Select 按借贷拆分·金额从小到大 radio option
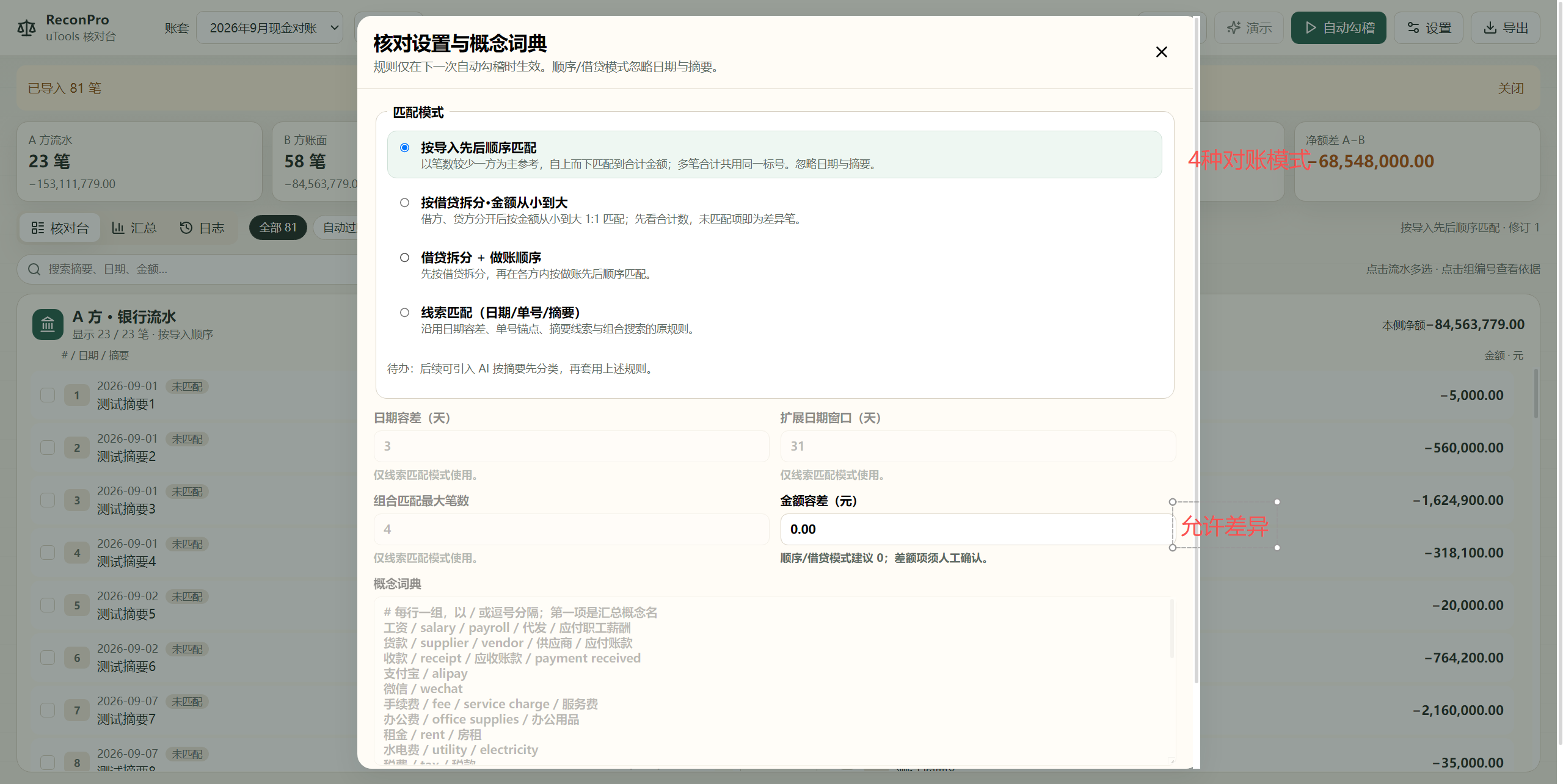Viewport: 1563px width, 784px height. pos(404,203)
